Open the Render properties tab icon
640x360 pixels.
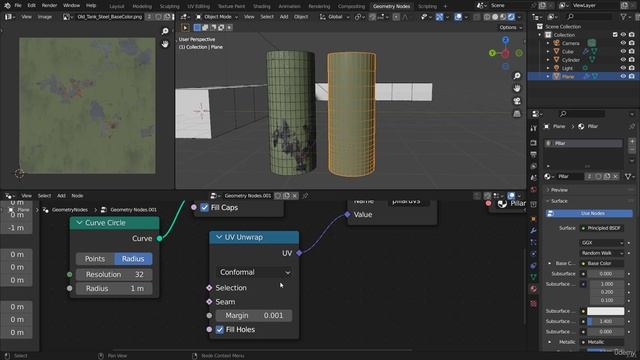pos(533,143)
